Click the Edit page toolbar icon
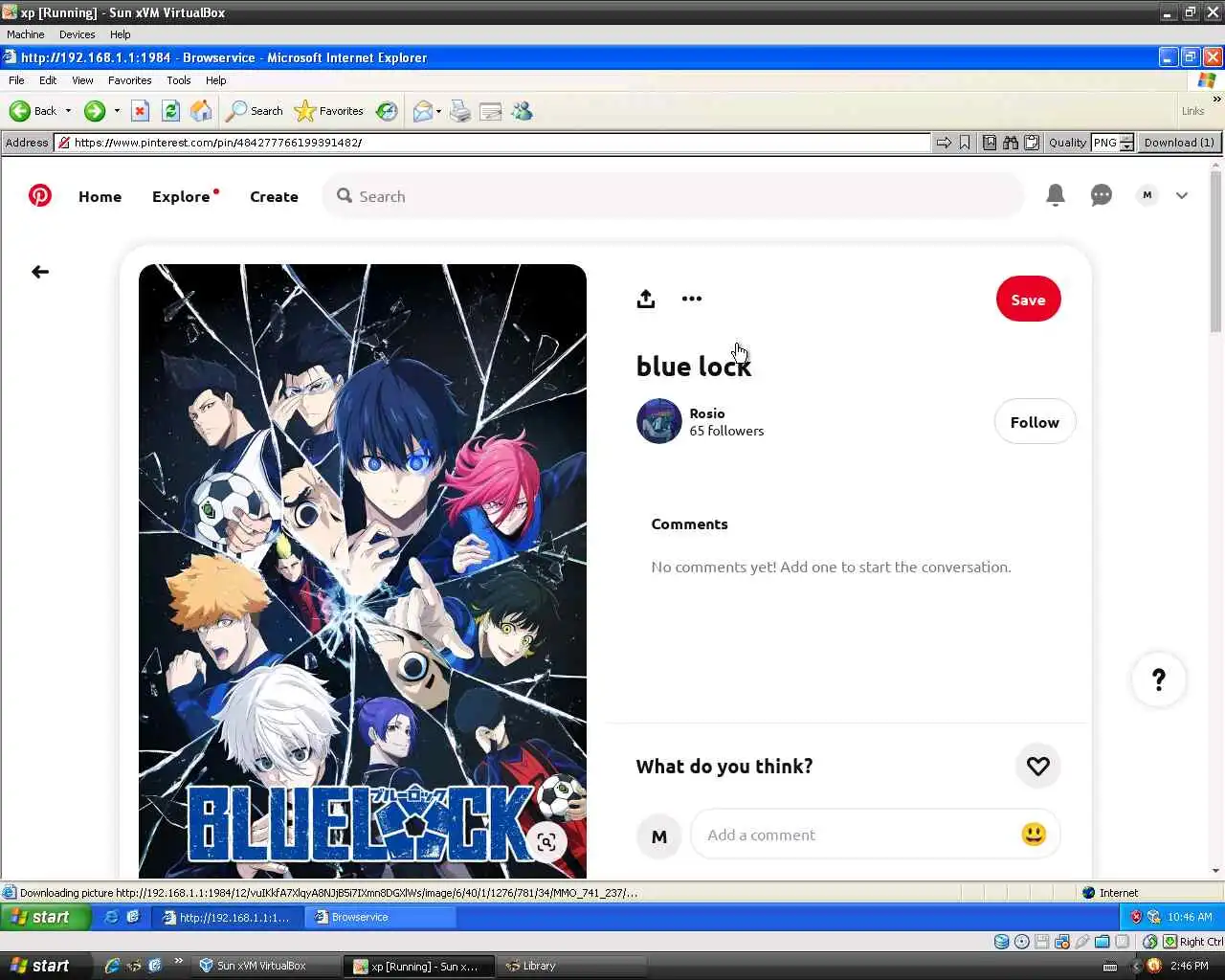The width and height of the screenshot is (1225, 980). pos(491,111)
